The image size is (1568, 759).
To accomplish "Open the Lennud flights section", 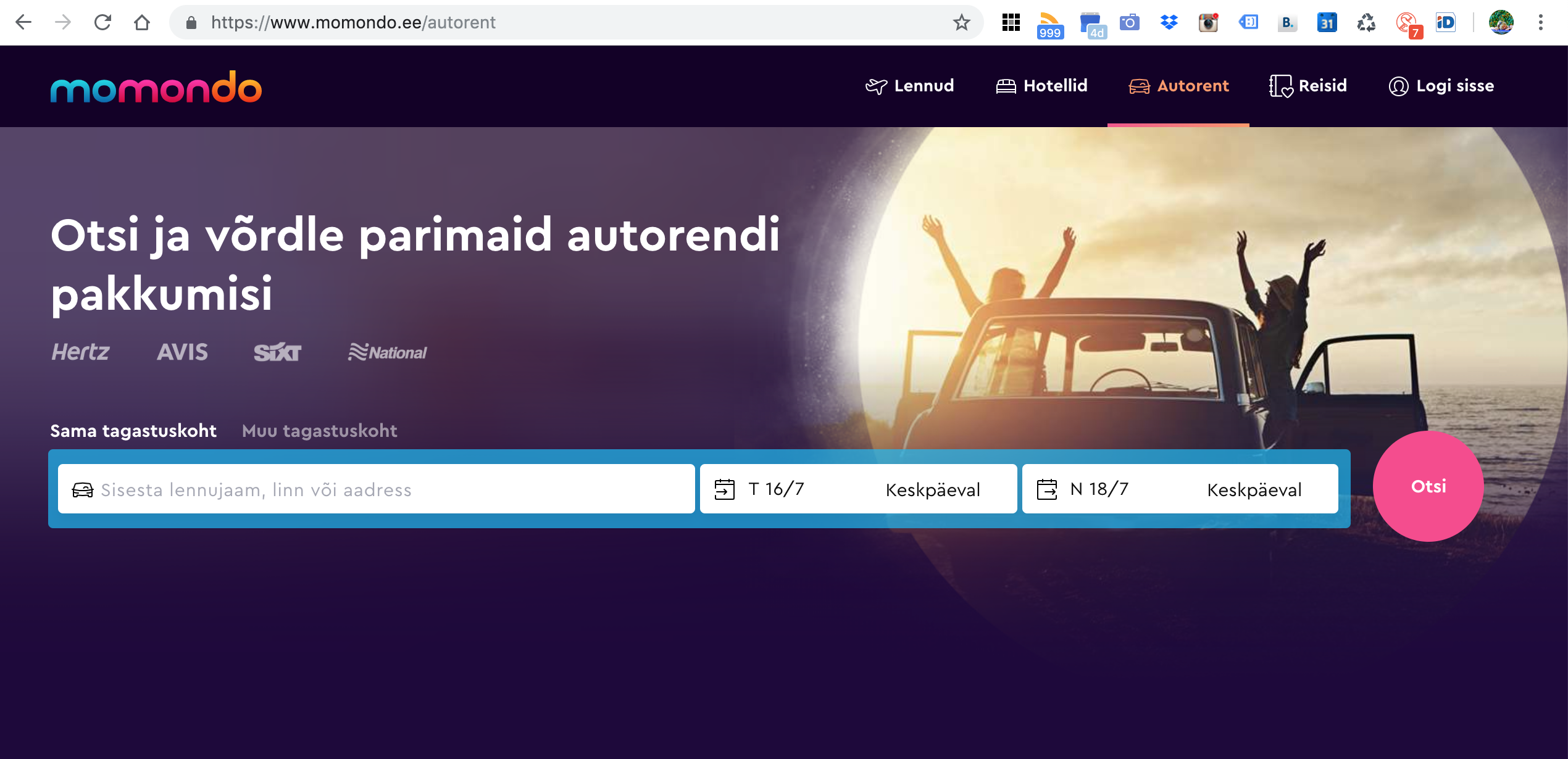I will [909, 86].
